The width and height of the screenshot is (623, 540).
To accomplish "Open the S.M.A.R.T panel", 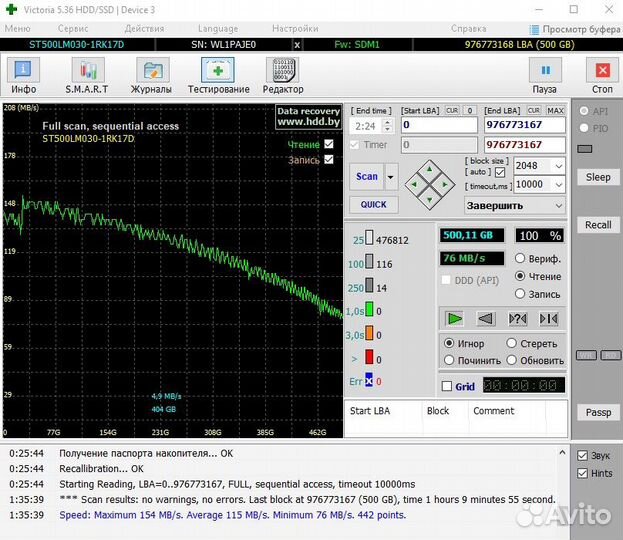I will pos(87,76).
